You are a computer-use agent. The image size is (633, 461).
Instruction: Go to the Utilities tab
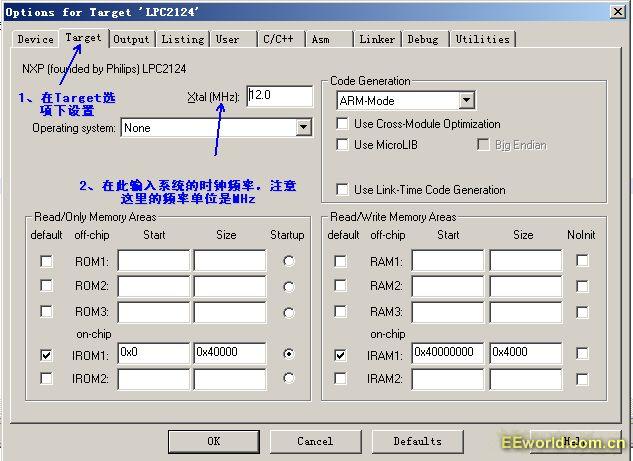(482, 39)
